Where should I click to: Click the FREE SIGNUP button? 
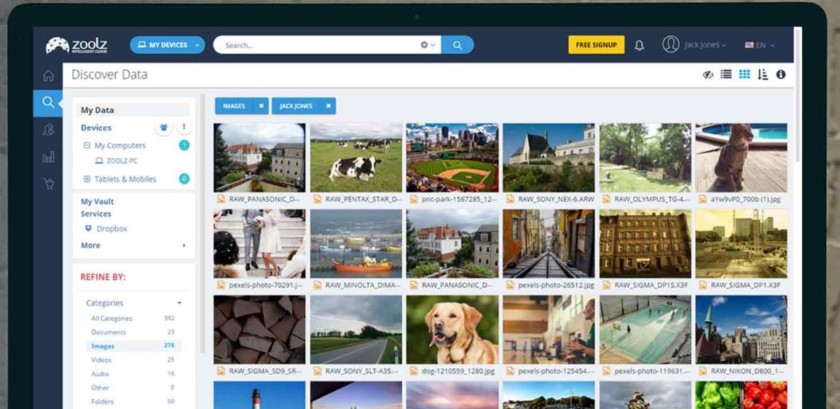(x=596, y=45)
